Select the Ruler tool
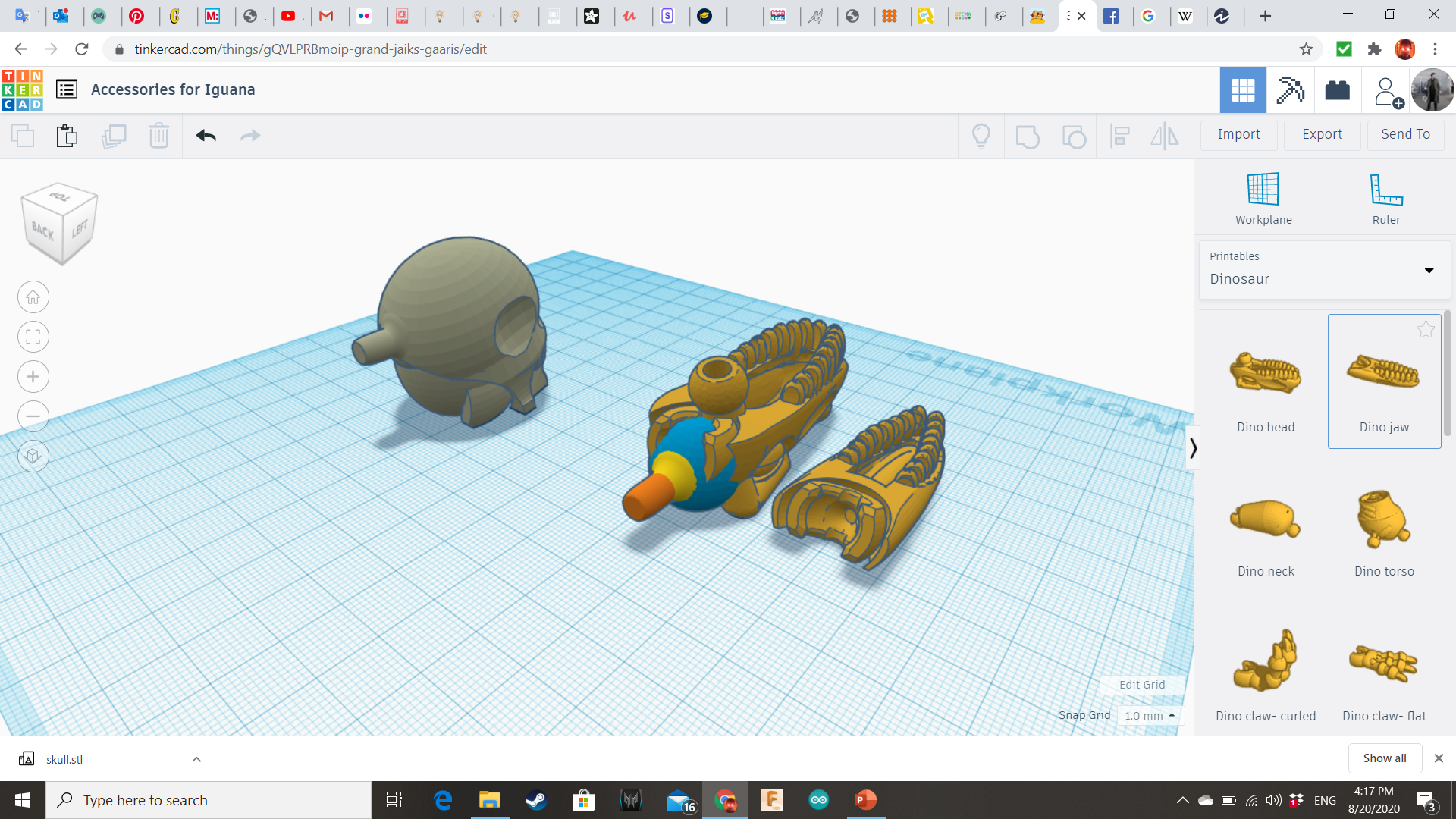The width and height of the screenshot is (1456, 819). point(1385,190)
